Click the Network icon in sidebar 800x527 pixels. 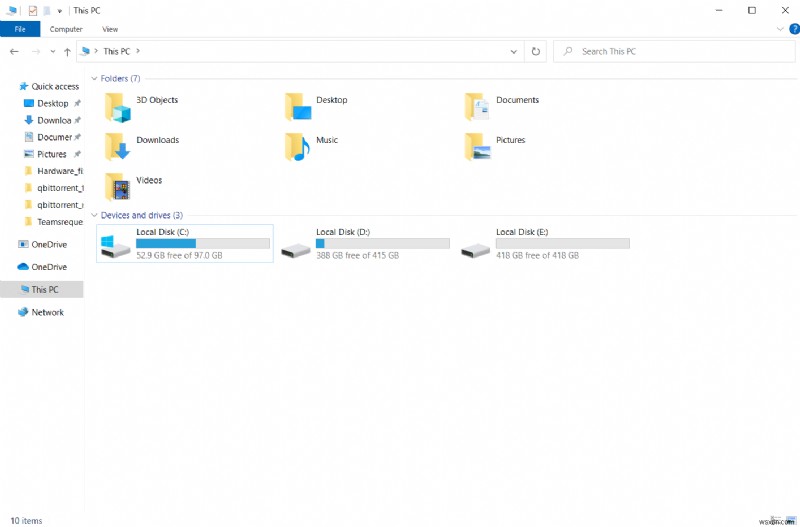[x=23, y=312]
